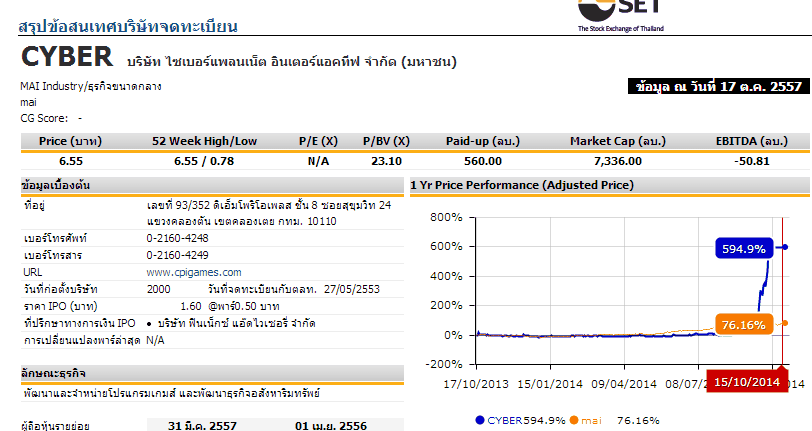
Task: Click the สรุปข้อสนเทศบริษัทจดทะเบียน page title
Action: [x=128, y=26]
